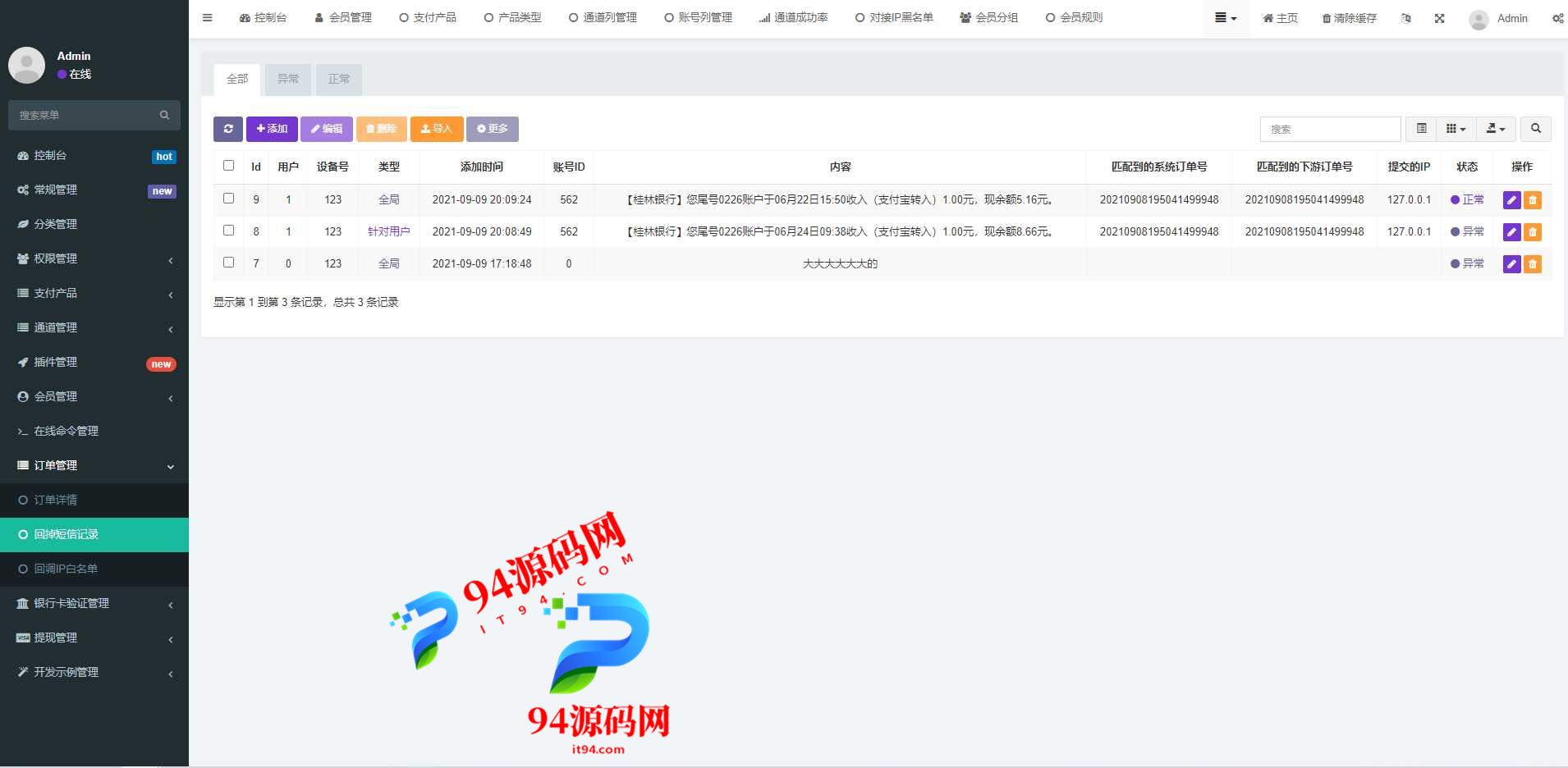The image size is (1568, 768).
Task: Open the language switch icon
Action: 1405,18
